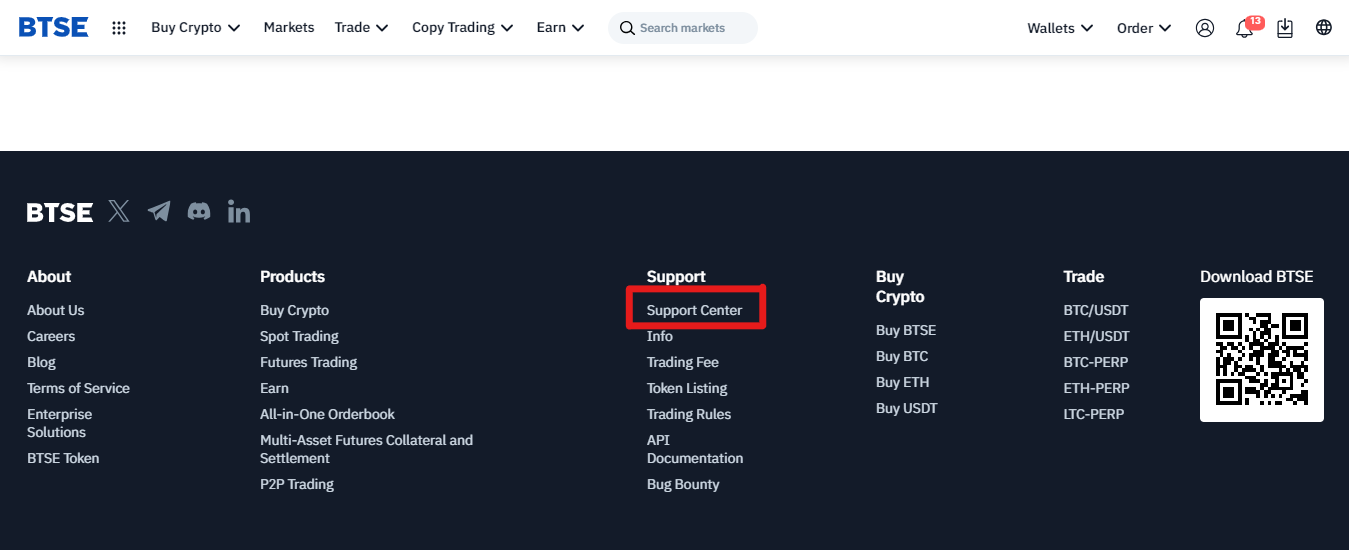Image resolution: width=1349 pixels, height=550 pixels.
Task: Open the language globe icon
Action: click(x=1324, y=28)
